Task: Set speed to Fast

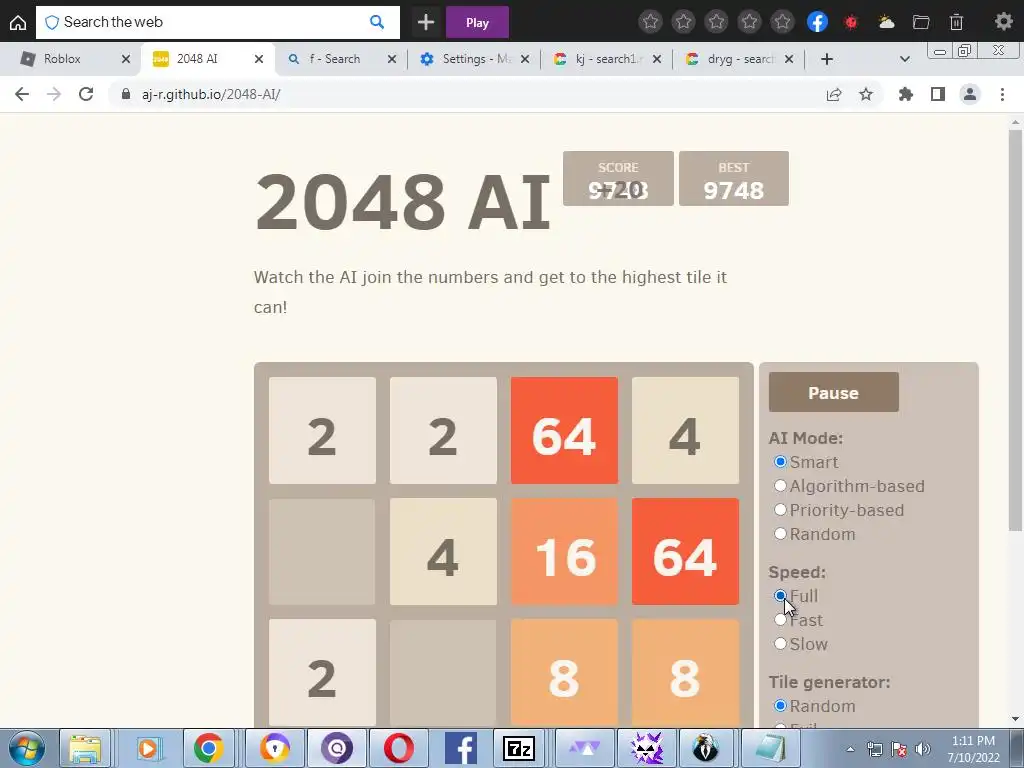Action: point(780,620)
